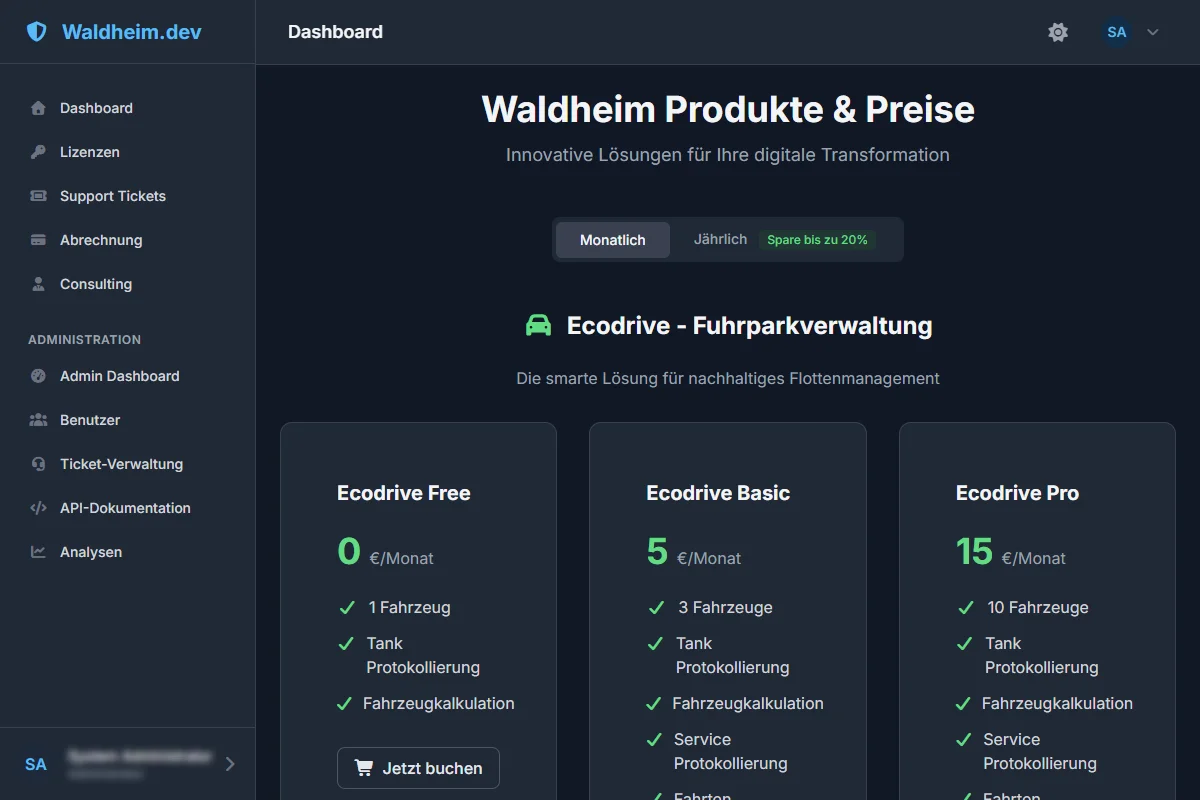This screenshot has height=800, width=1200.
Task: Click the Lizenzen key icon
Action: coord(38,152)
